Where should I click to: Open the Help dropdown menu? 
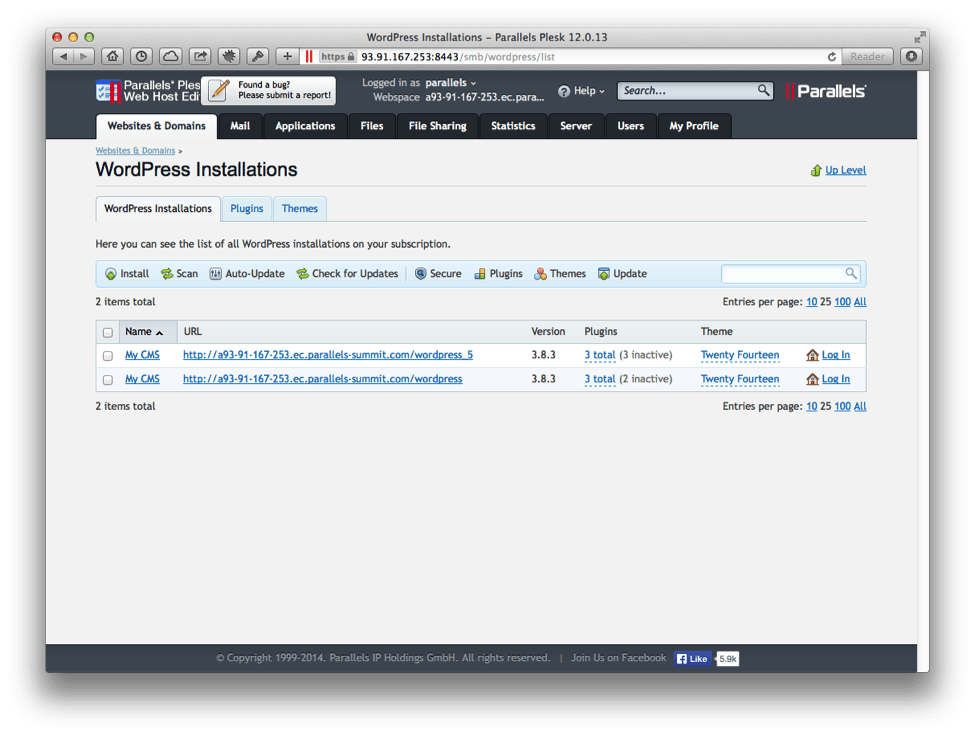coord(582,91)
